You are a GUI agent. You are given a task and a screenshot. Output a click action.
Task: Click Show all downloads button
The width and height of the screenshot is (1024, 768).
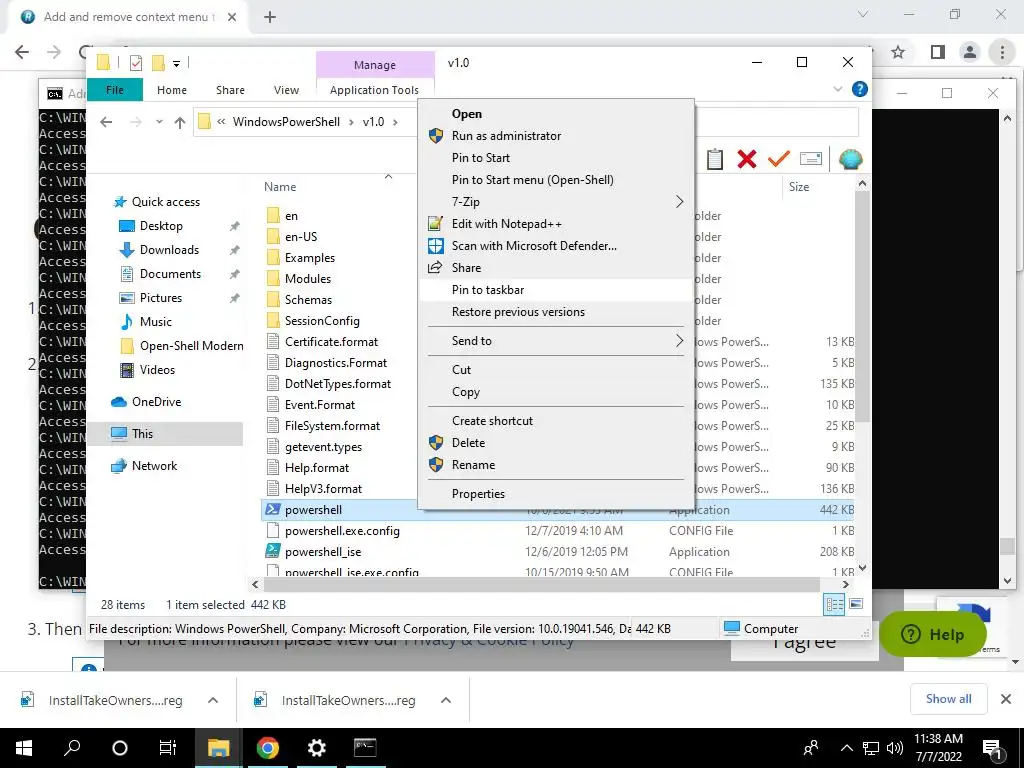(948, 699)
